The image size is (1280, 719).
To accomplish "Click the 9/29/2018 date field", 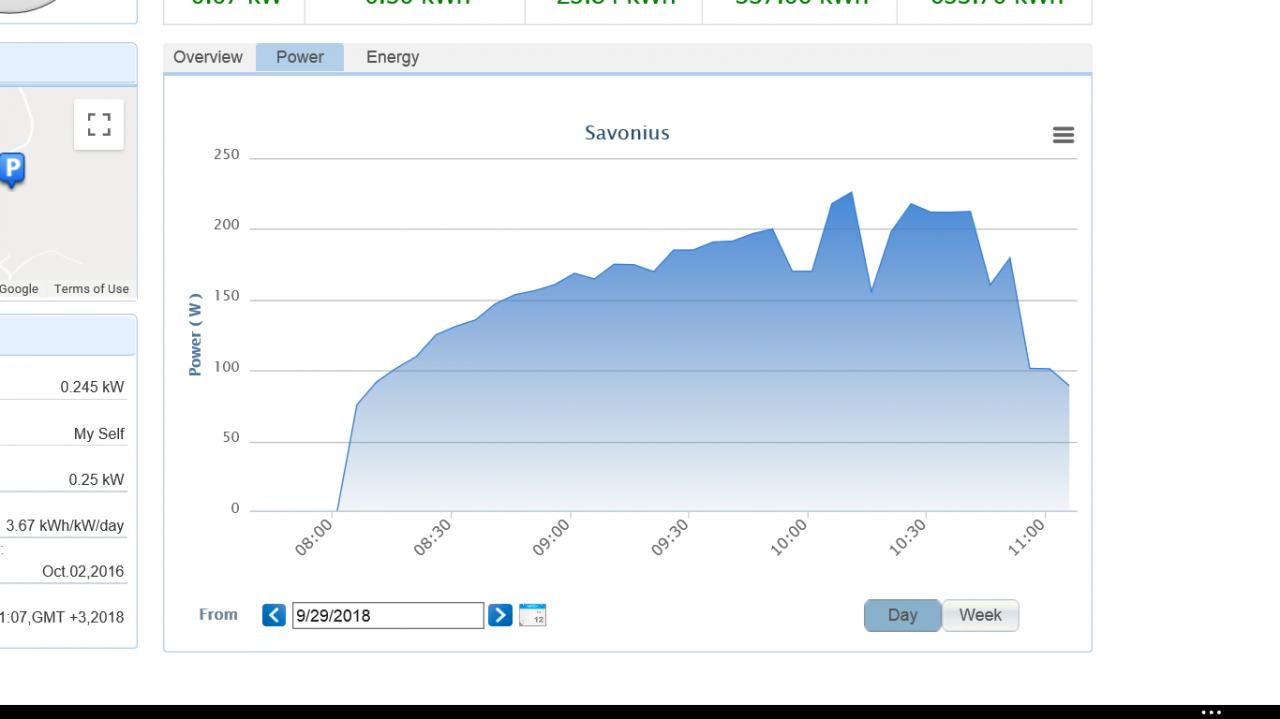I will [x=388, y=615].
